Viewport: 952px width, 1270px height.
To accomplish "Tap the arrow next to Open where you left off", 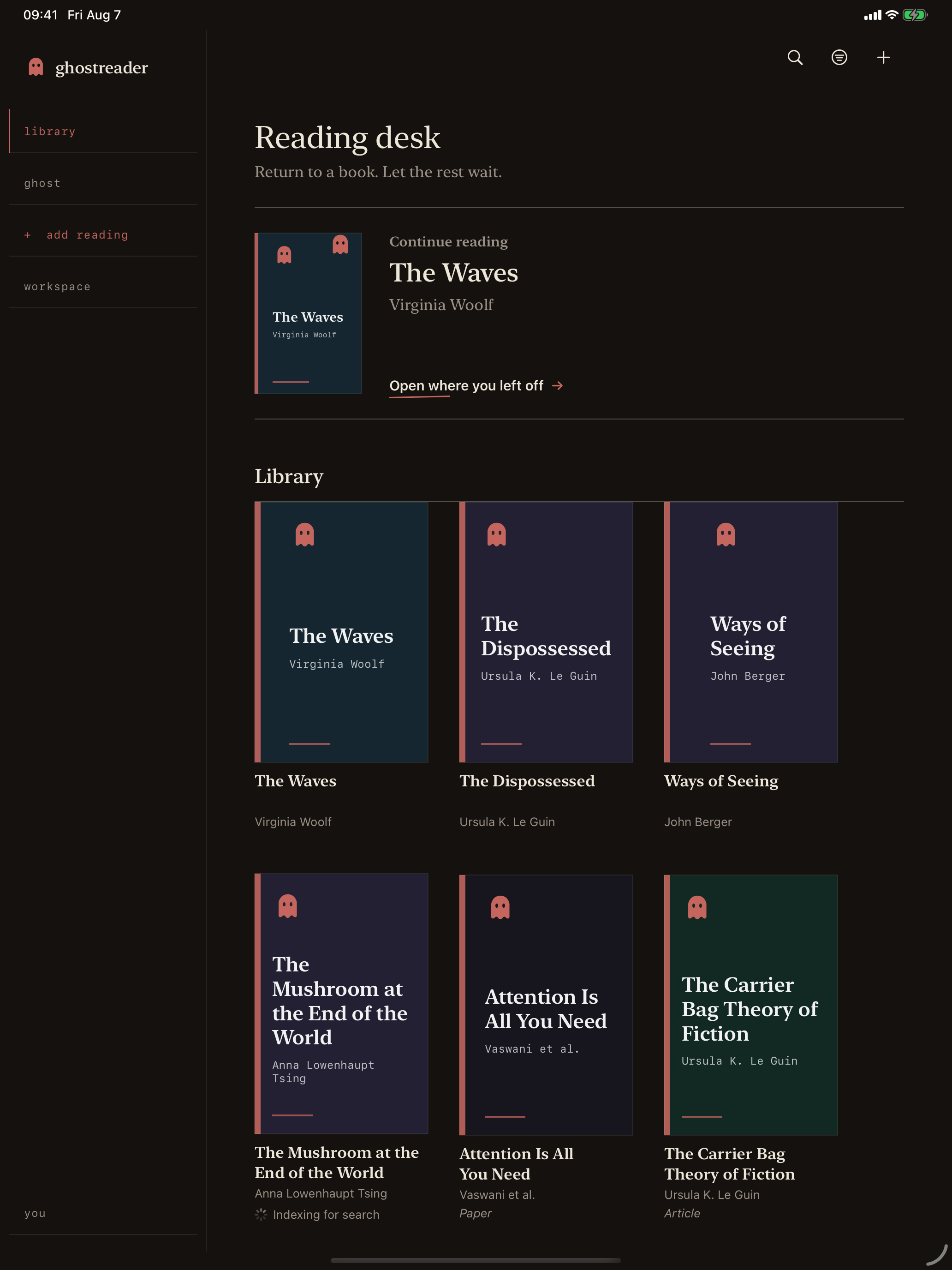I will click(x=557, y=386).
